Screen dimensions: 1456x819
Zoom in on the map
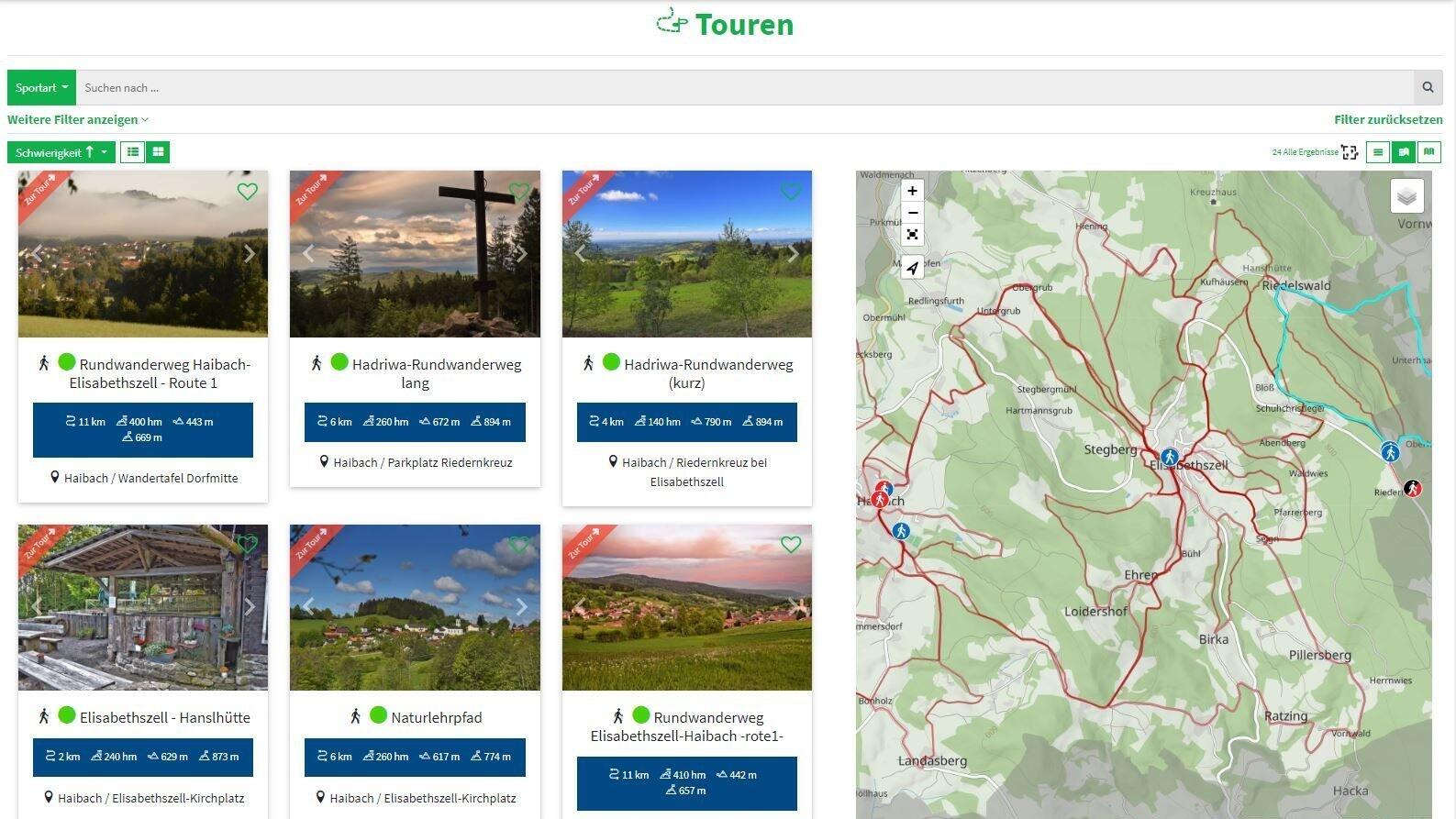pos(912,191)
